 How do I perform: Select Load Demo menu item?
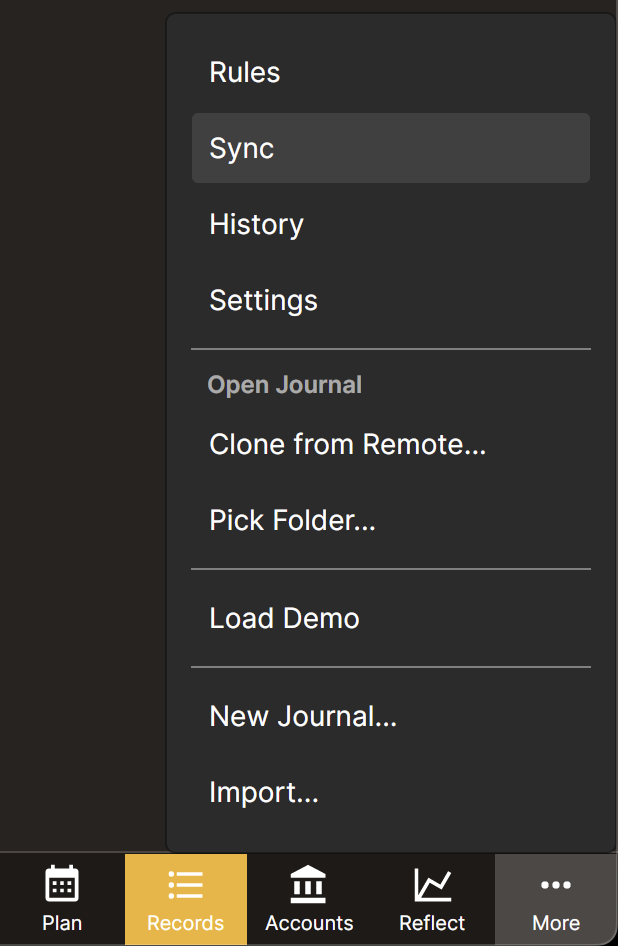pos(390,618)
